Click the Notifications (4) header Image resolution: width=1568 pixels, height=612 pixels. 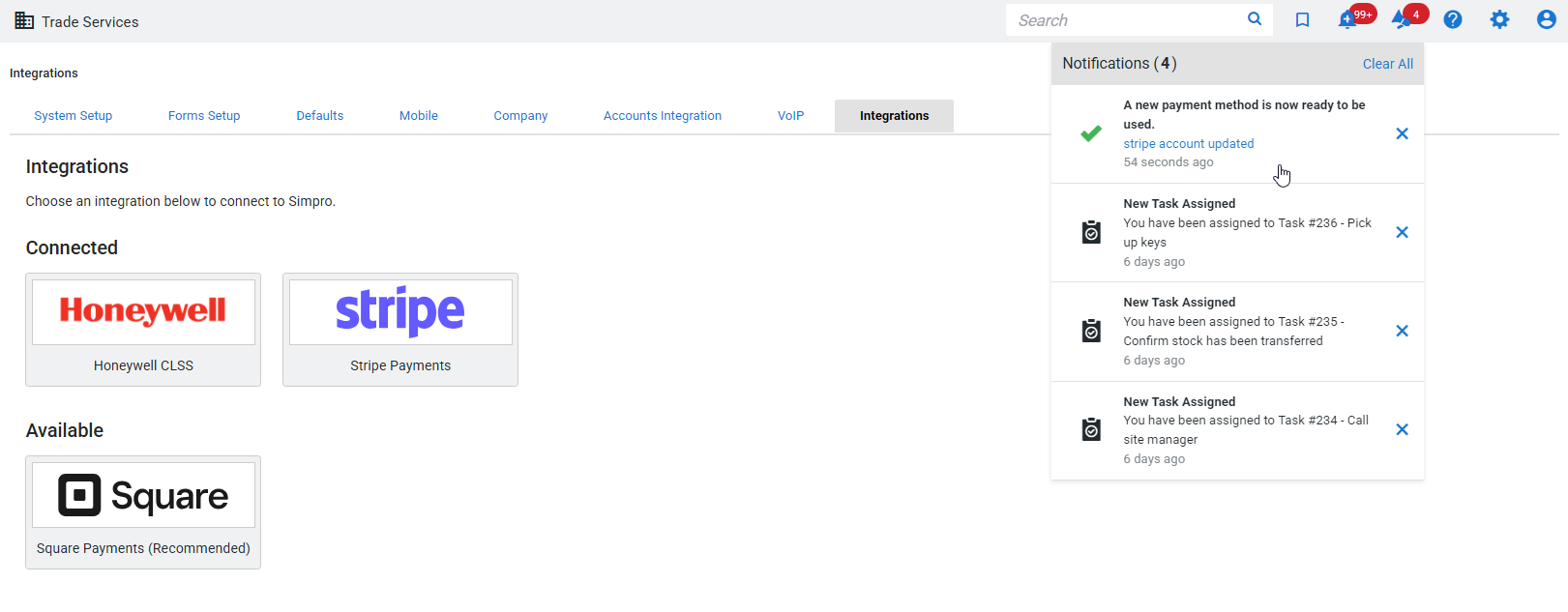point(1119,64)
